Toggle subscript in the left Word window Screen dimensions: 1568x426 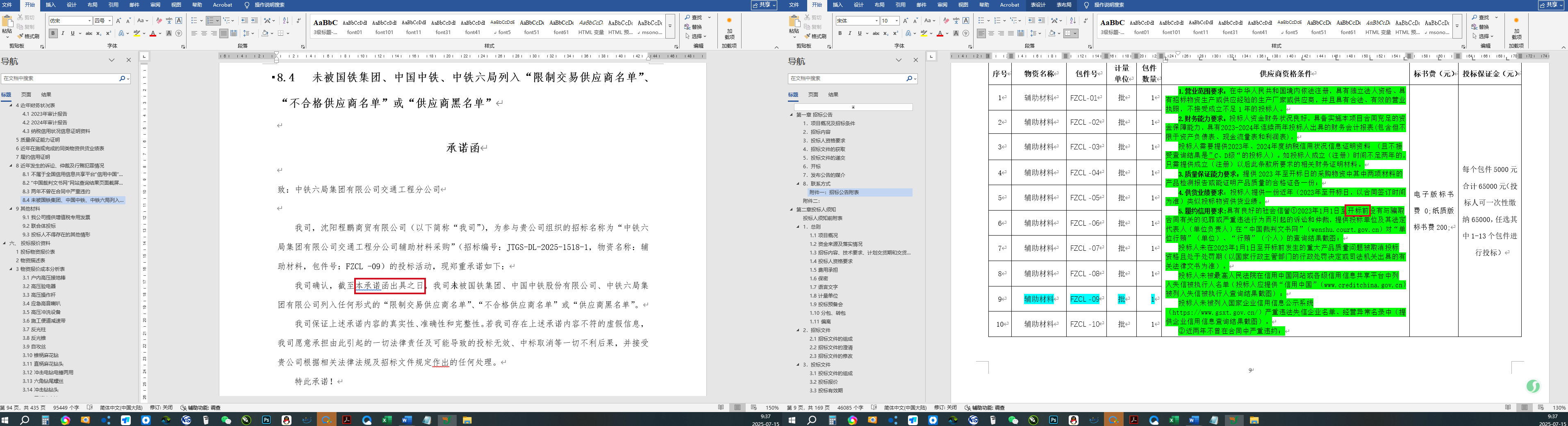(99, 33)
